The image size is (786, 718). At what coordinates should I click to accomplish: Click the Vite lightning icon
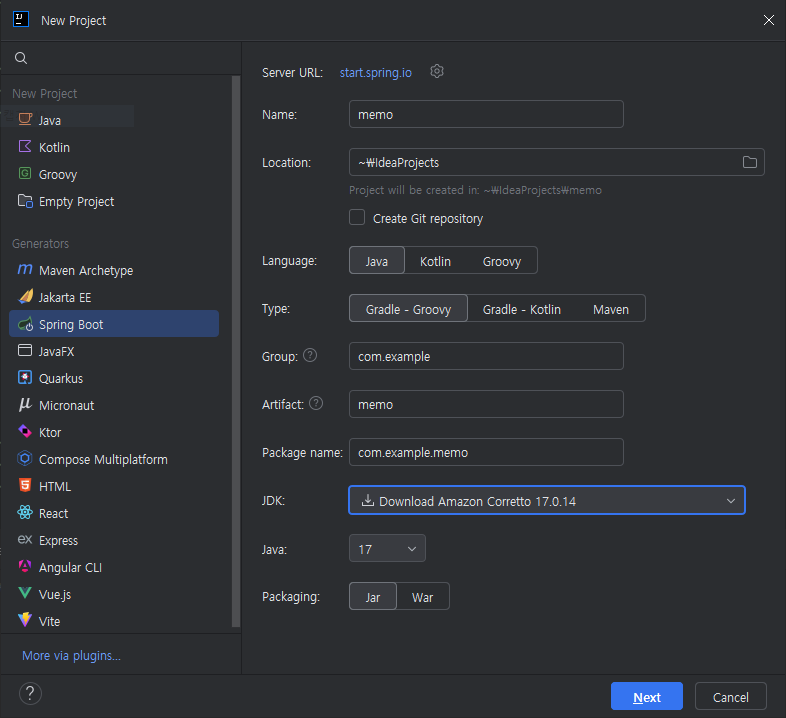point(25,620)
